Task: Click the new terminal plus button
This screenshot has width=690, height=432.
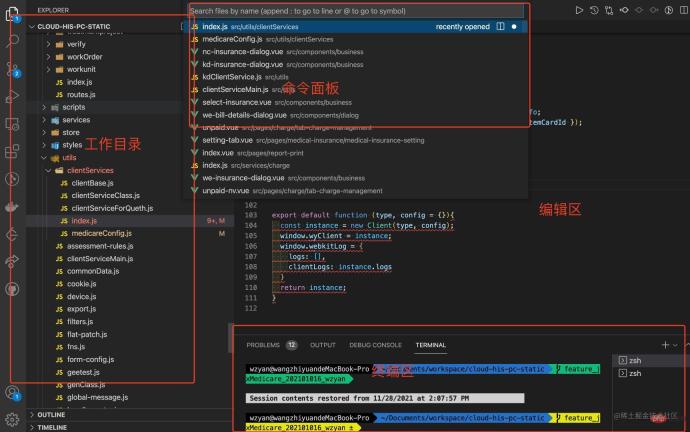Action: pos(665,345)
